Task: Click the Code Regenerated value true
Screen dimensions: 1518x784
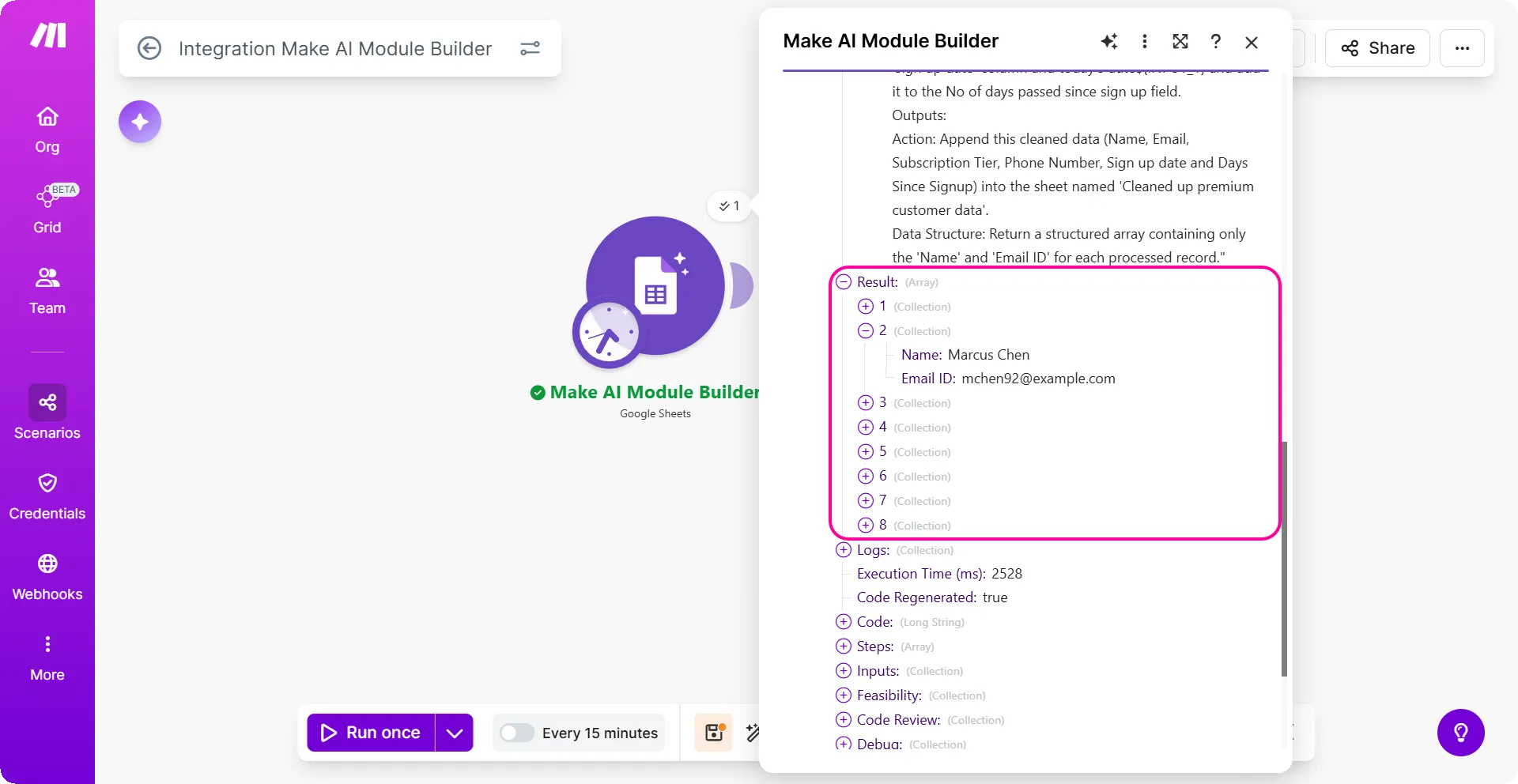Action: (995, 597)
